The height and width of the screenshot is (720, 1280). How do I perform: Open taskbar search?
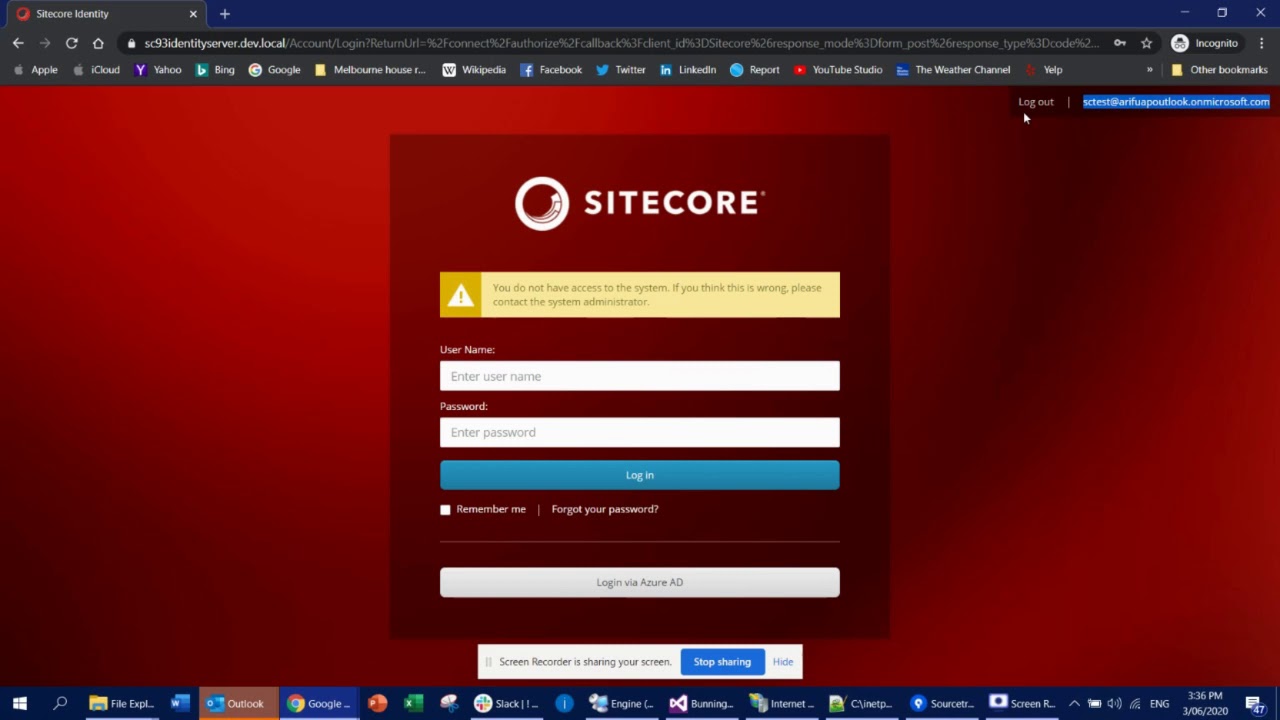coord(60,704)
